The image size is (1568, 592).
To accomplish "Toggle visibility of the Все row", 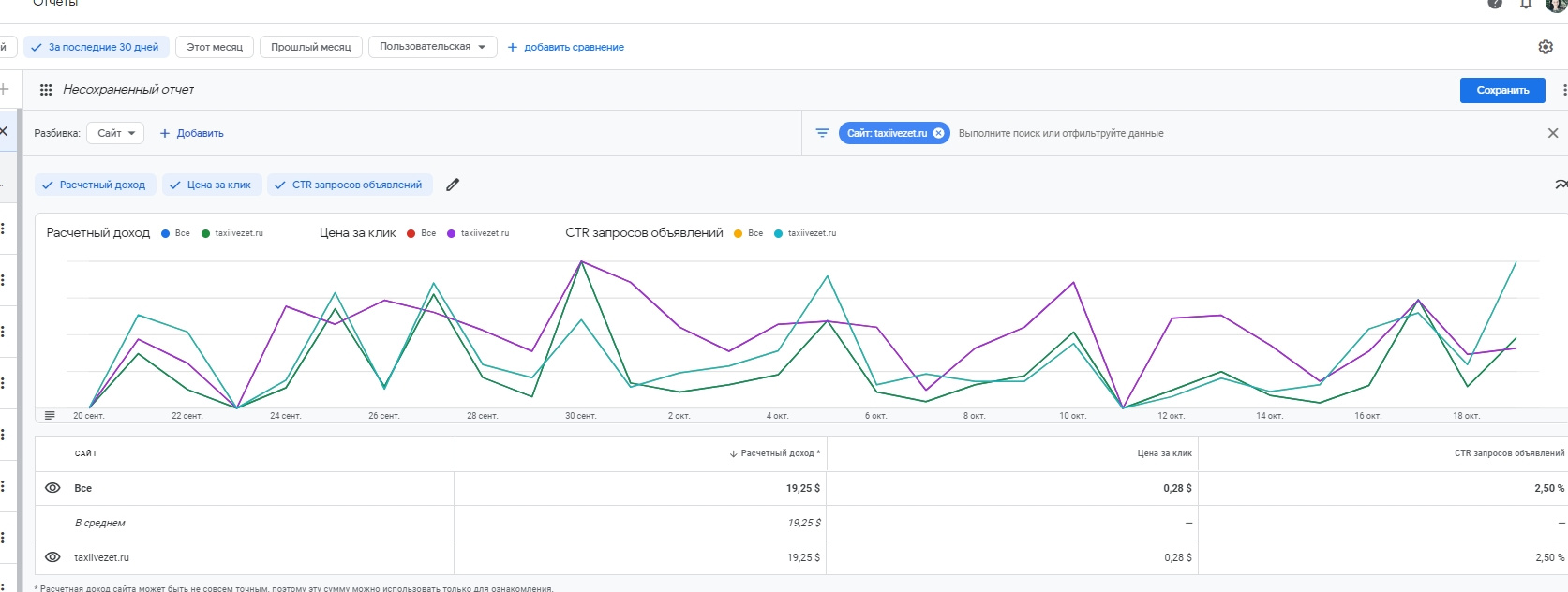I will click(53, 488).
